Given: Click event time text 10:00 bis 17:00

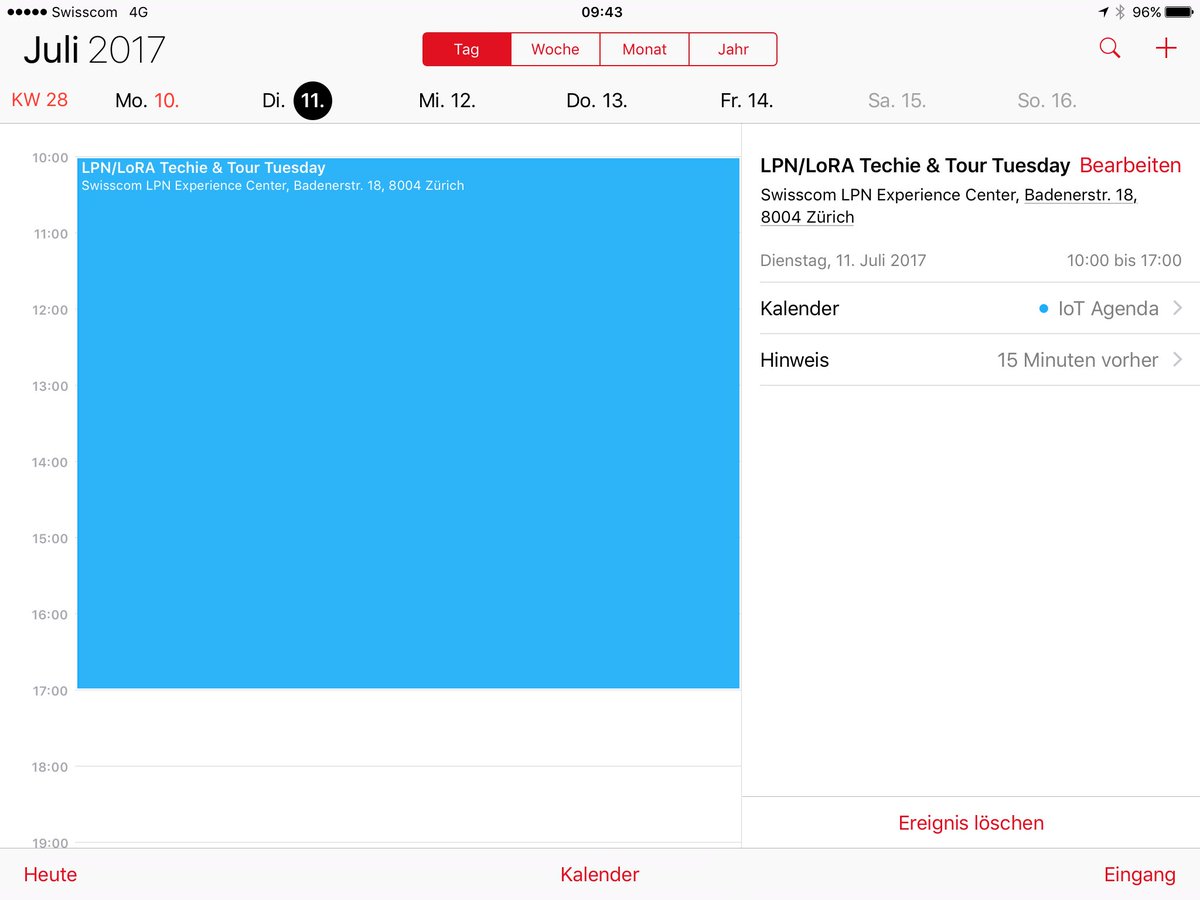Looking at the screenshot, I should pyautogui.click(x=1124, y=260).
